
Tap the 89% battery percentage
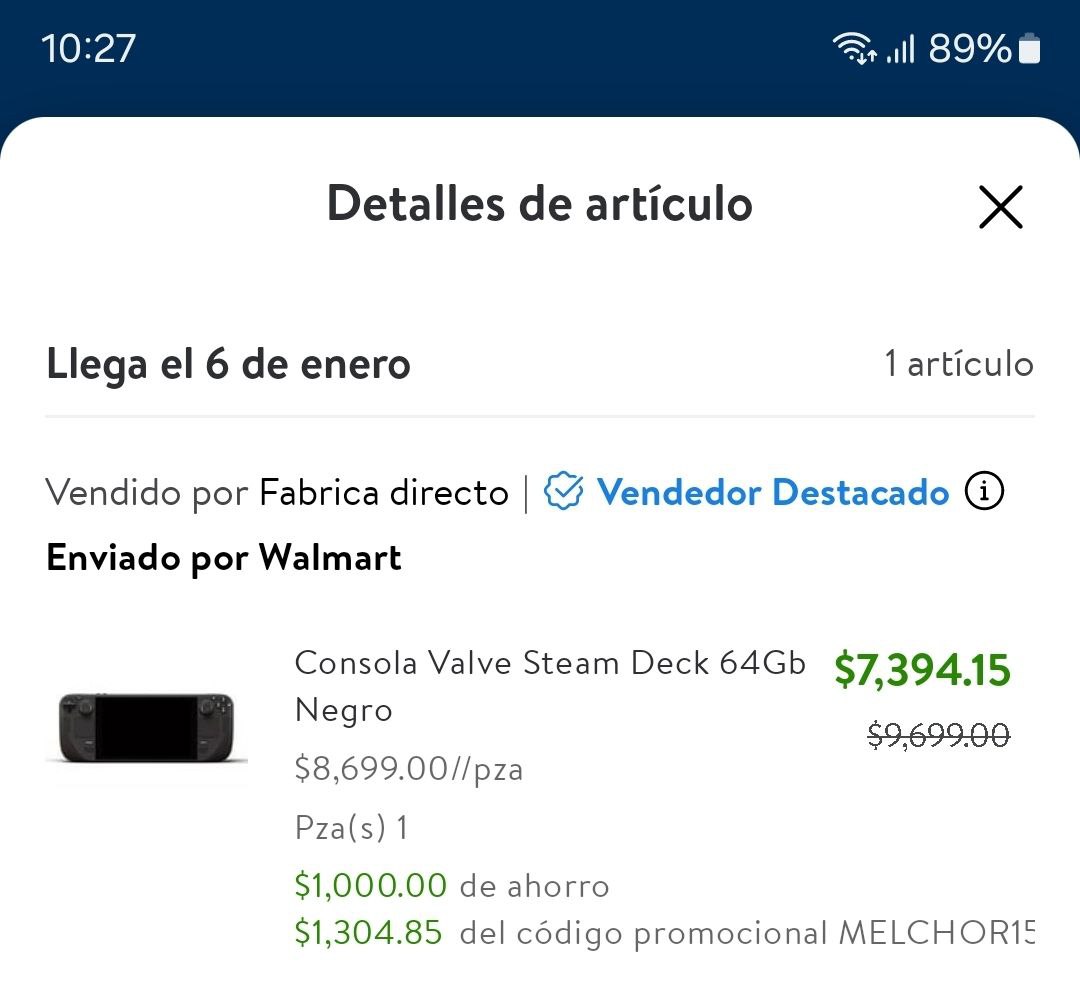coord(970,49)
